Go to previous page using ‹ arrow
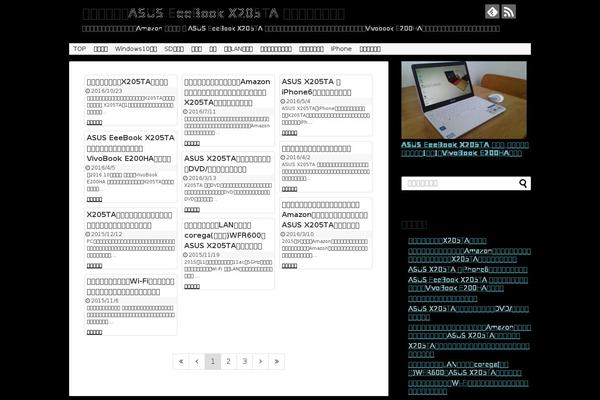 [197, 361]
